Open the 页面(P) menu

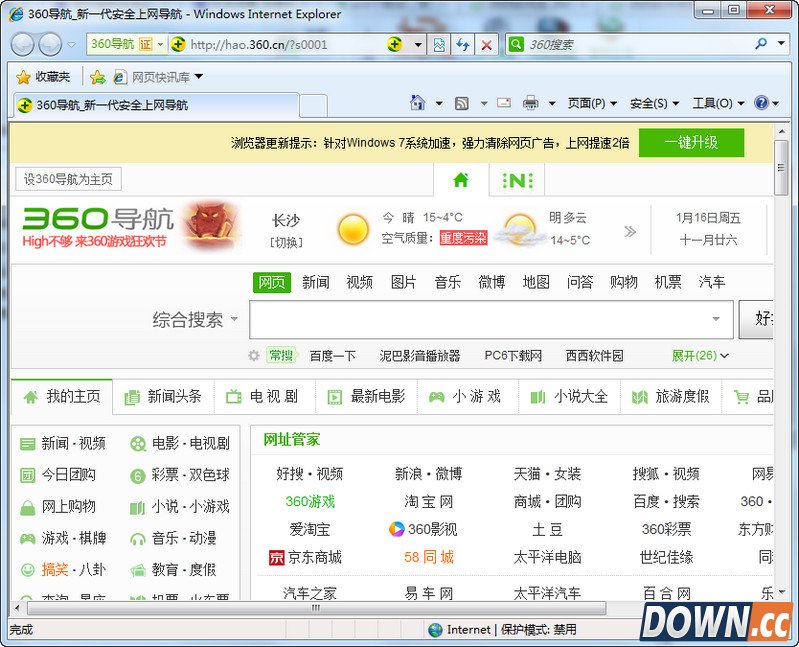tap(592, 103)
